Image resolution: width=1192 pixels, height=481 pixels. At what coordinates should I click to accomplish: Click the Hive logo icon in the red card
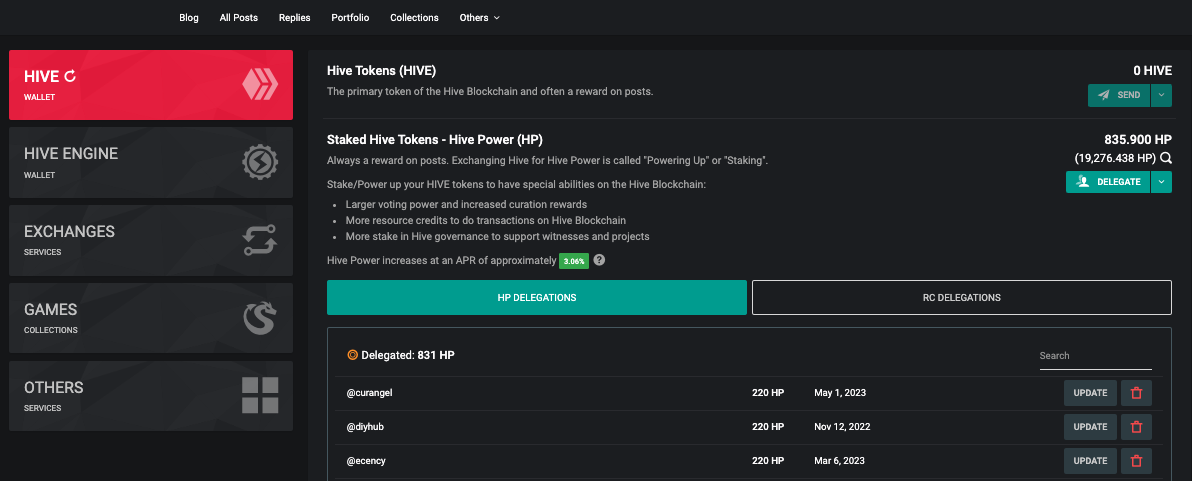(x=260, y=84)
